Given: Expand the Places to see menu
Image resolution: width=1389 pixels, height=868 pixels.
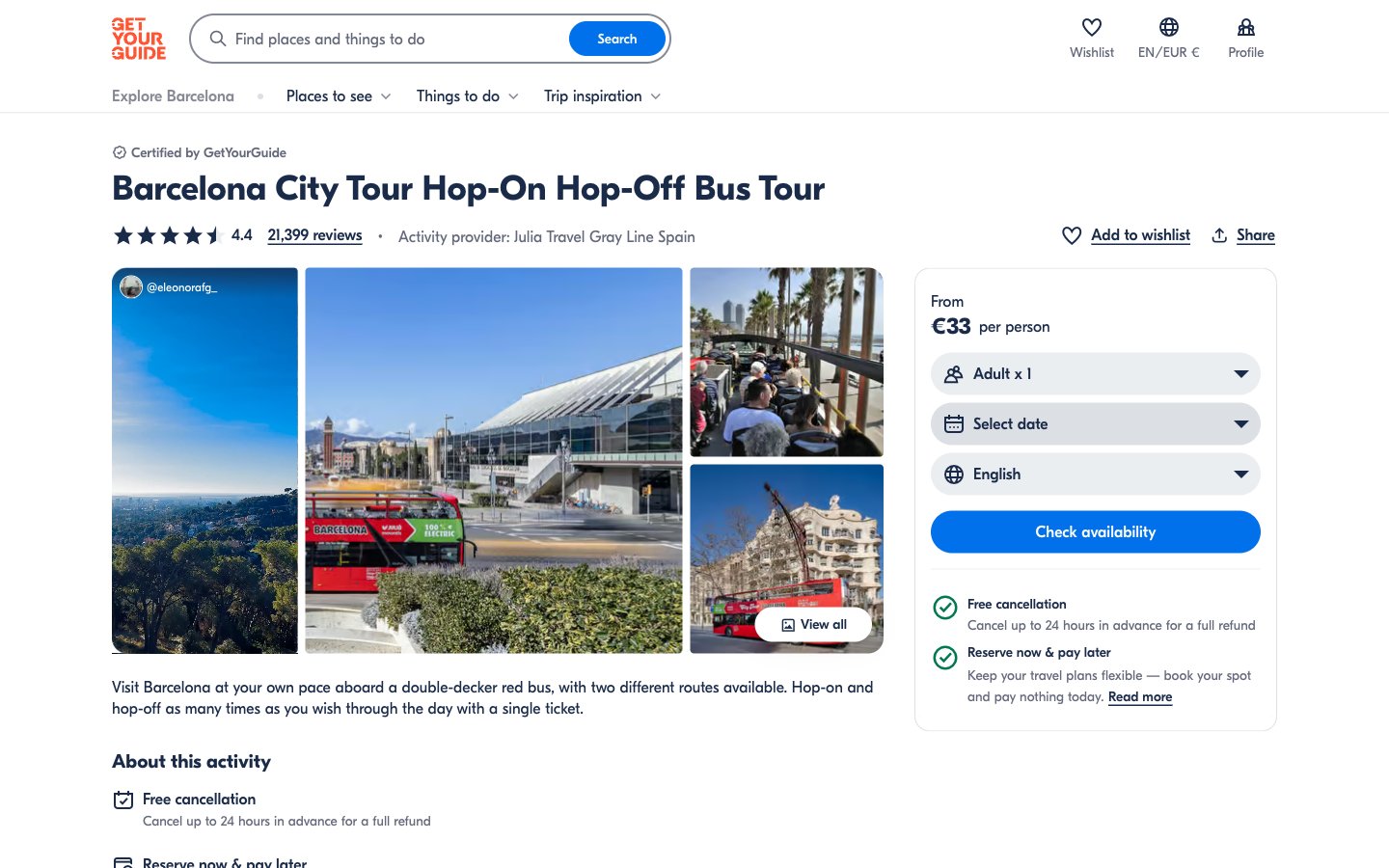Looking at the screenshot, I should pos(339,96).
